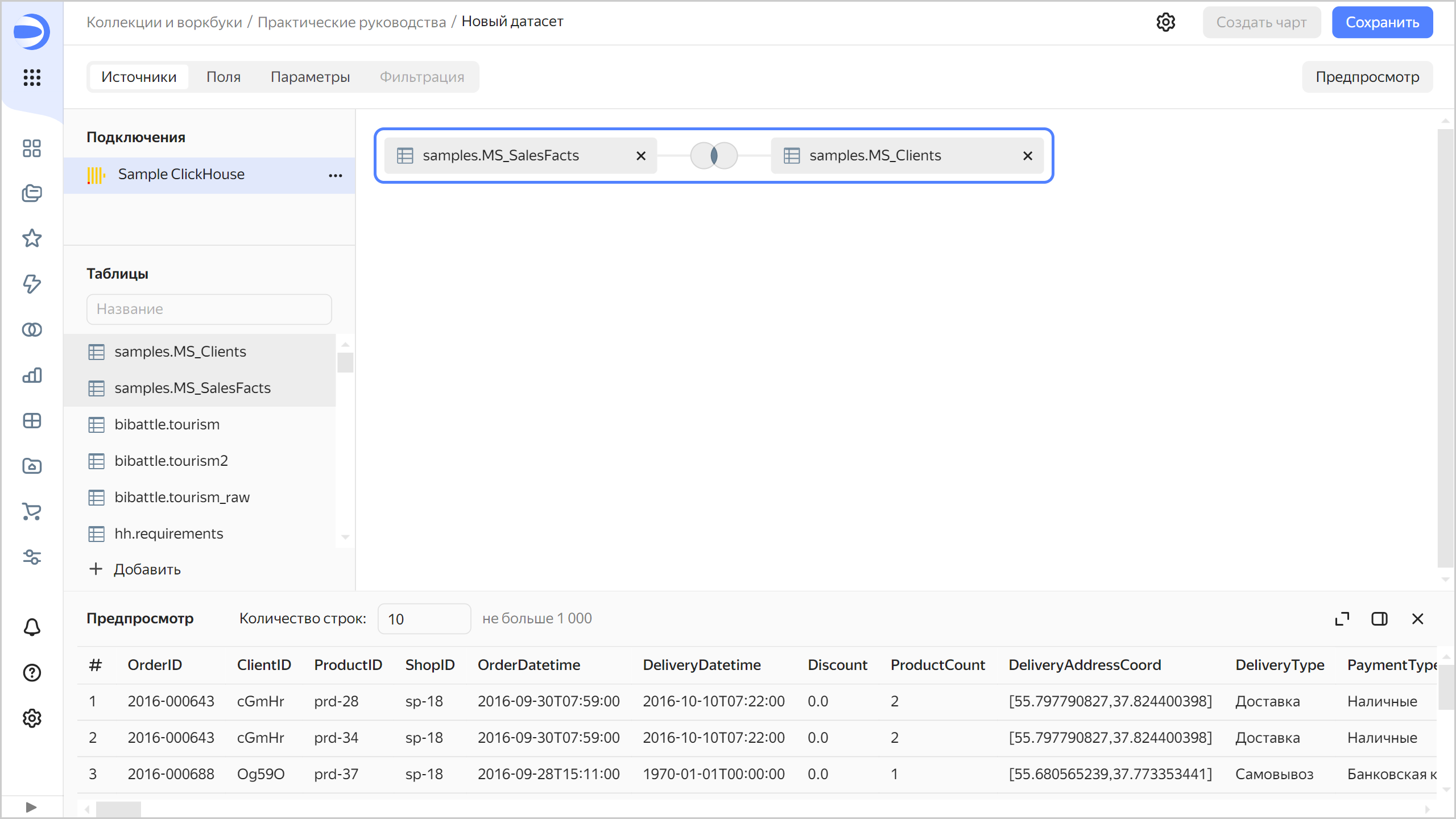Switch preview panel to side layout
This screenshot has height=819, width=1456.
[1379, 619]
